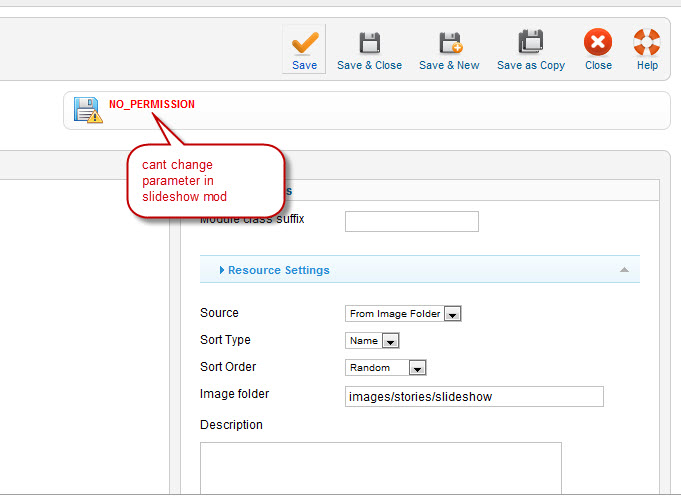Screen dimensions: 681x496
Task: Hit the red Close toolbar icon
Action: (598, 43)
